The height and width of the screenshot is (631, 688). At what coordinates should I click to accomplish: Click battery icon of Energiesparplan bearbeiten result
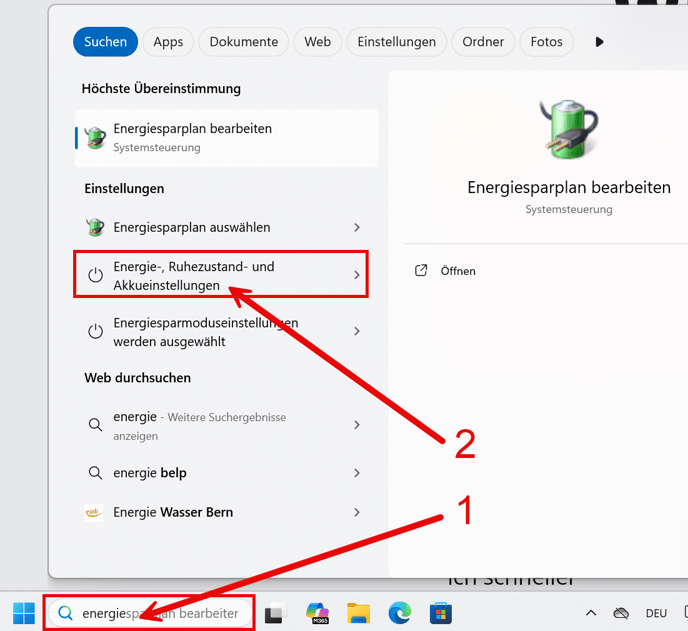click(95, 138)
